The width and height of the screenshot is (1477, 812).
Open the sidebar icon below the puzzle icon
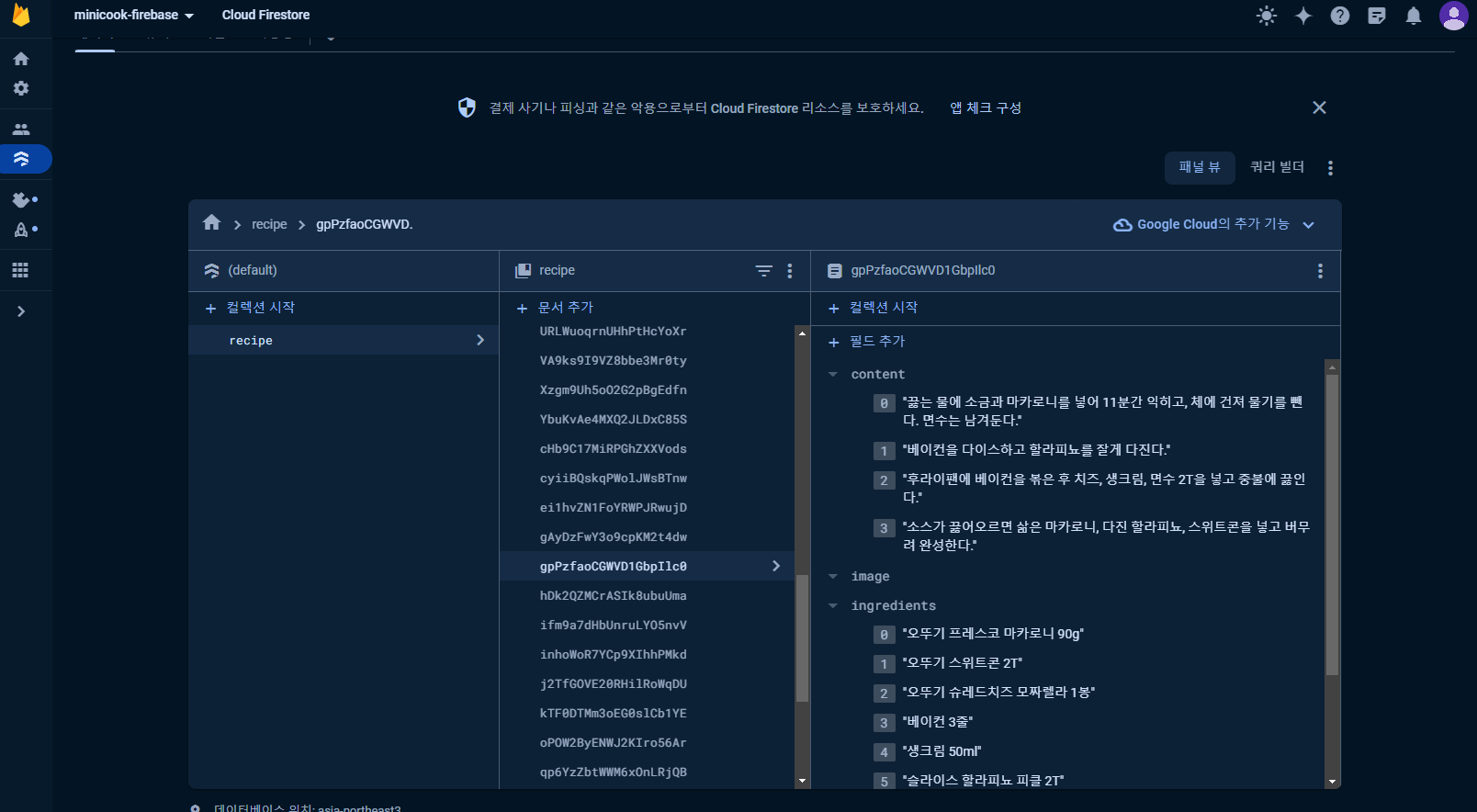pos(21,230)
